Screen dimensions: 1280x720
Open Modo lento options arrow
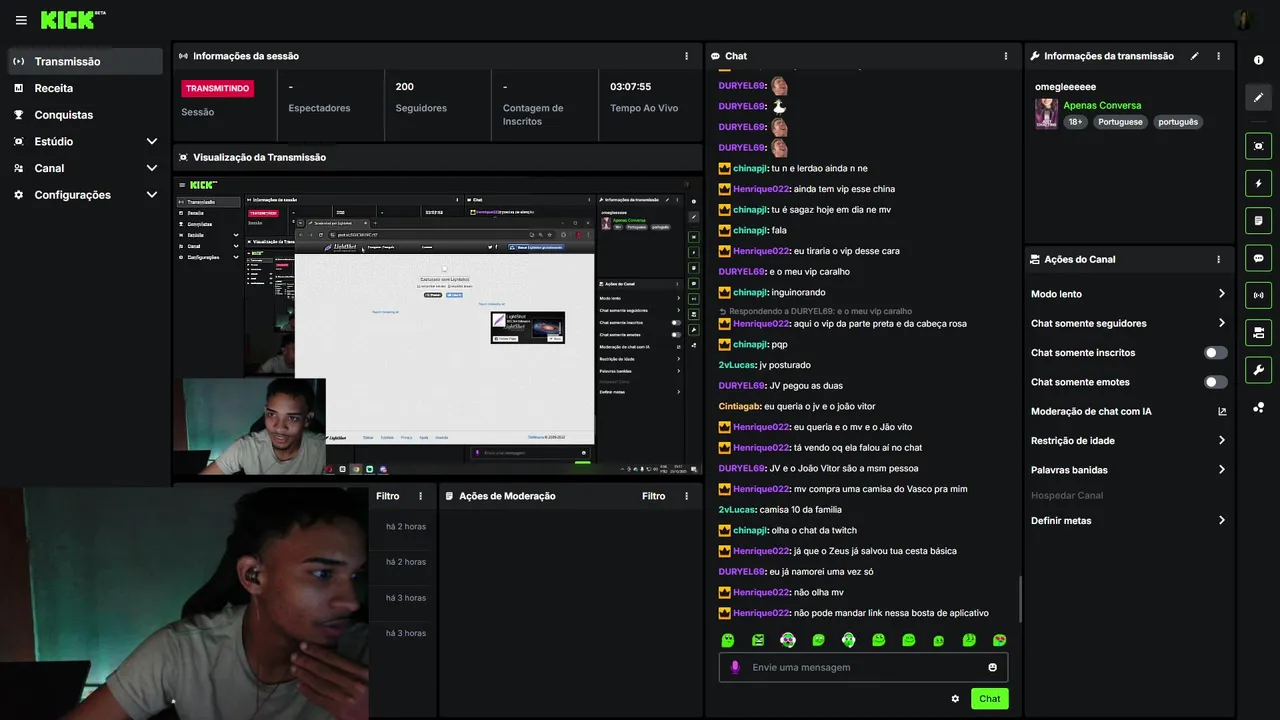coord(1222,294)
